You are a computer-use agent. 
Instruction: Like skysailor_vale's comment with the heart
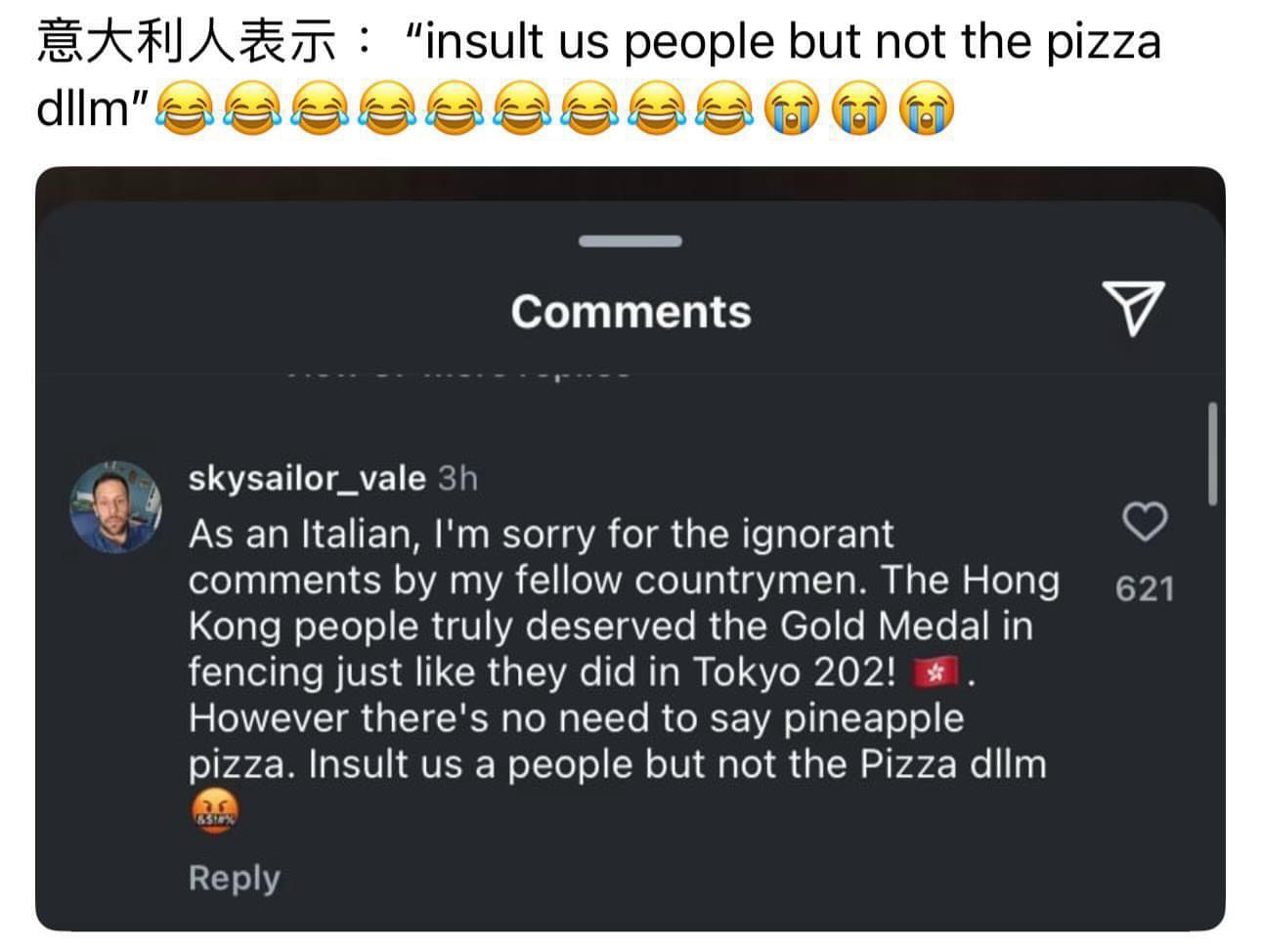(x=1144, y=521)
